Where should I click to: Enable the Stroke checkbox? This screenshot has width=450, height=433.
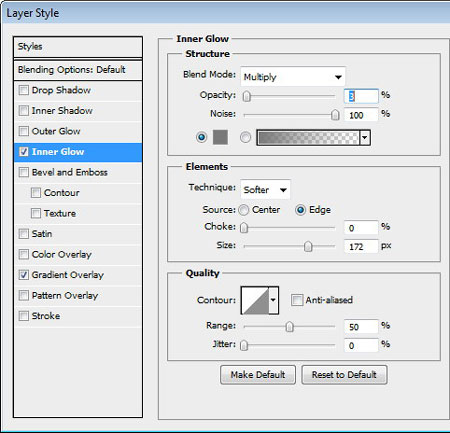click(x=24, y=316)
